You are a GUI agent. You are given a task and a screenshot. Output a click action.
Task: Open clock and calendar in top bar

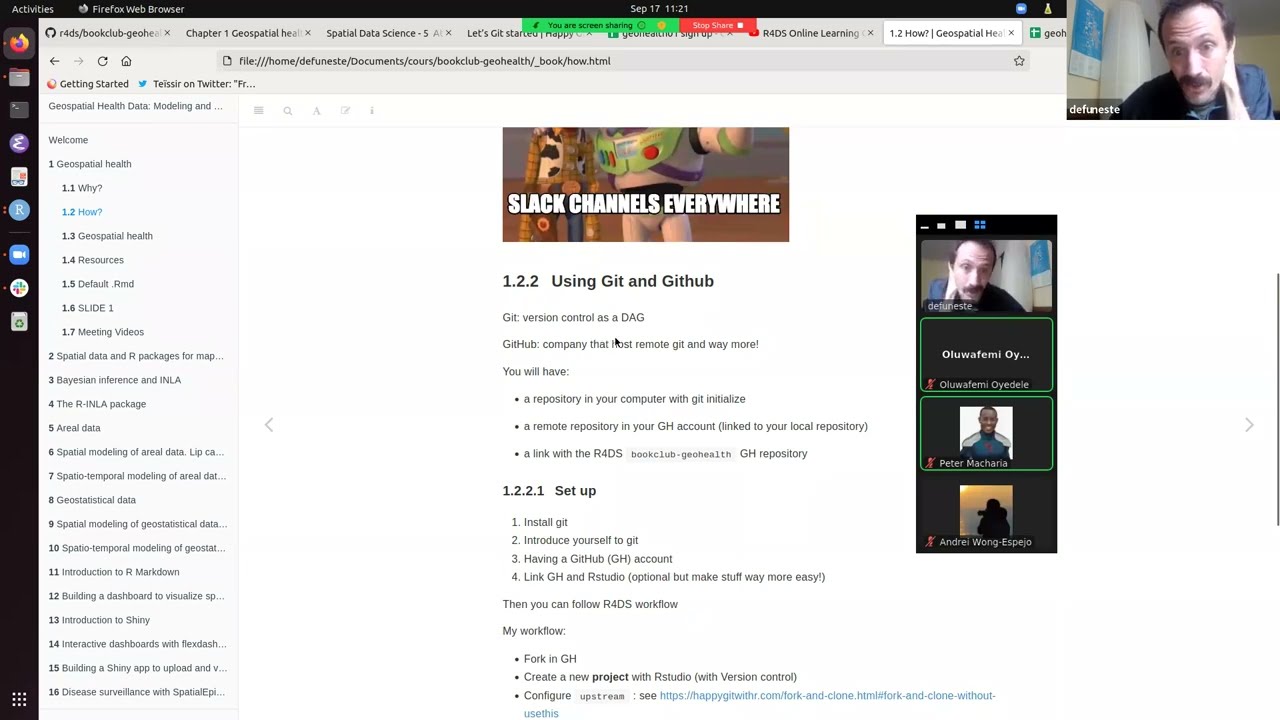tap(659, 9)
